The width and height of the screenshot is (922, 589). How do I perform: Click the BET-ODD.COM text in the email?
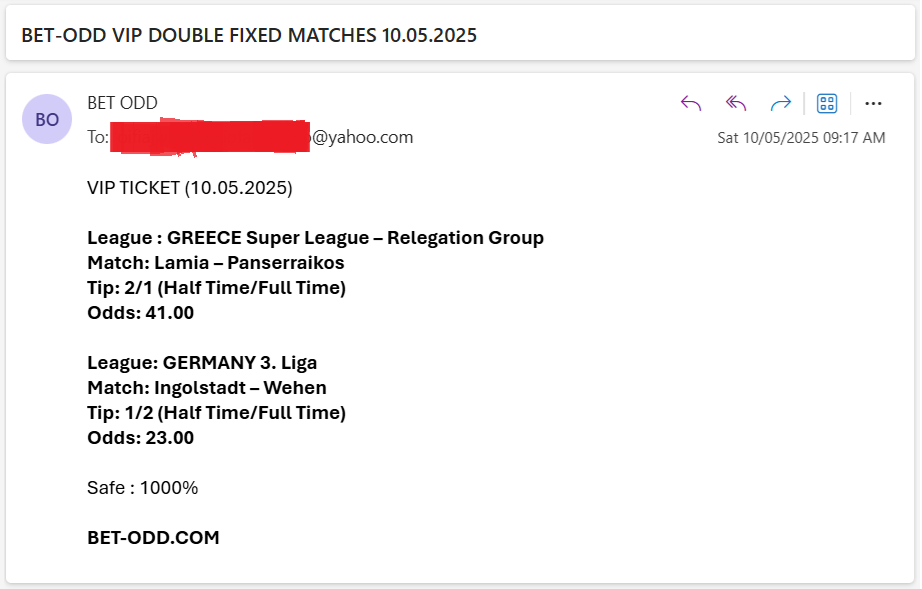pyautogui.click(x=153, y=537)
